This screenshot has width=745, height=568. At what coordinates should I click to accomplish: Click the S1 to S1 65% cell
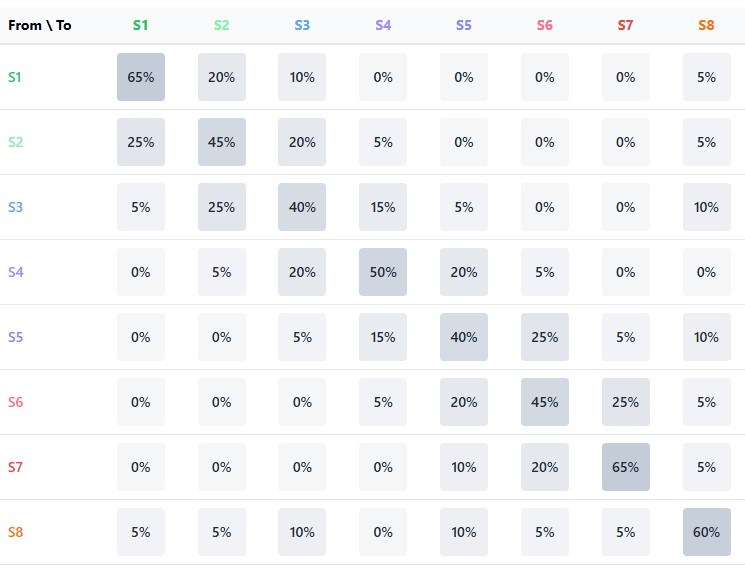tap(141, 77)
